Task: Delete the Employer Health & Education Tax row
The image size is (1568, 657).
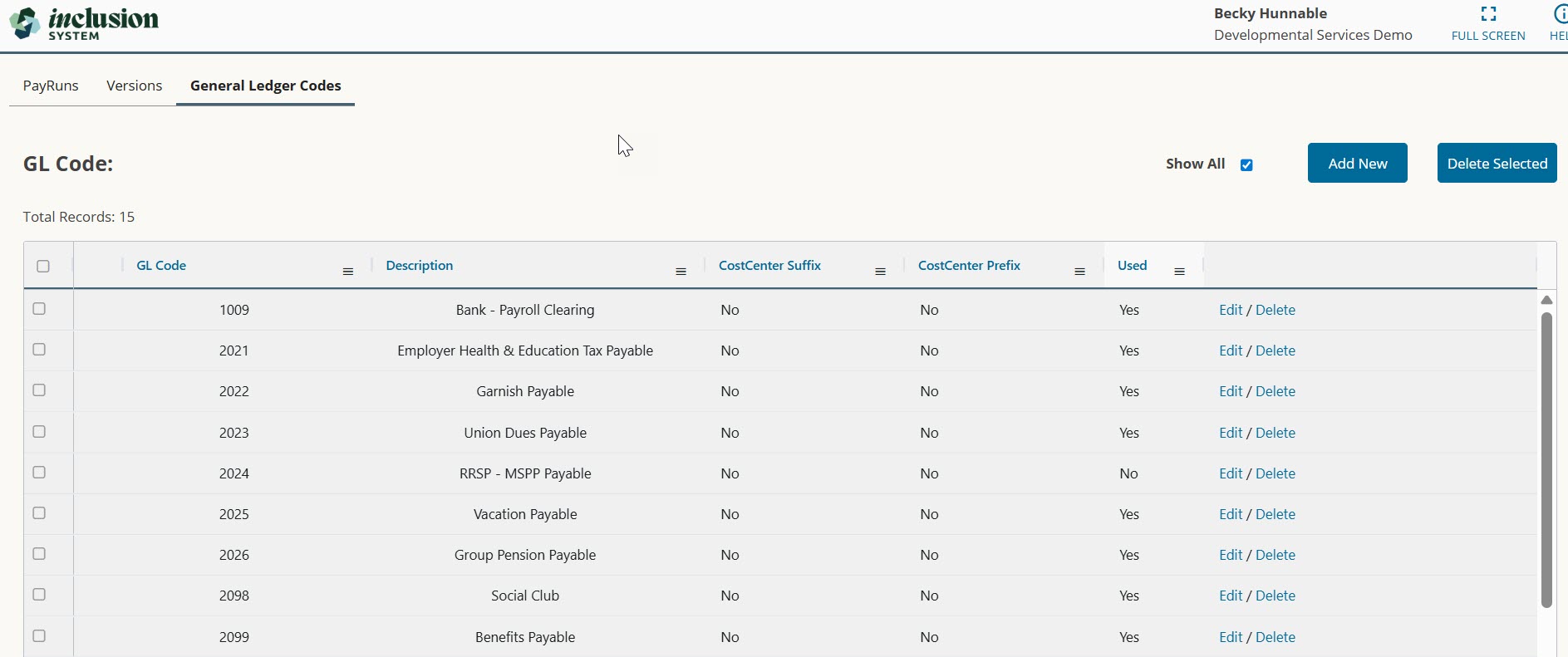Action: (1276, 351)
